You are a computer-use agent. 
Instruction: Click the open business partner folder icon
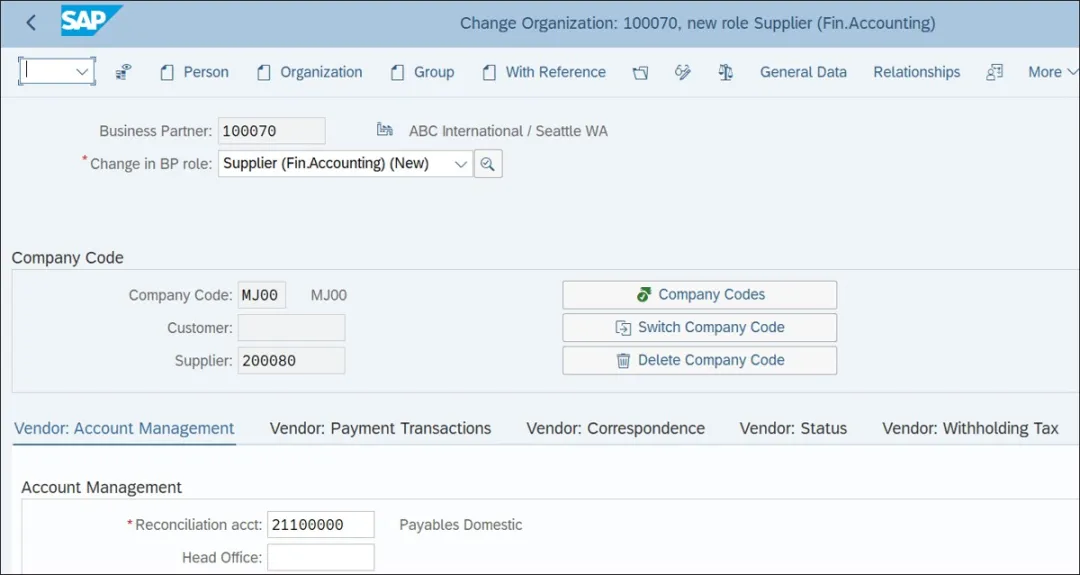point(640,72)
